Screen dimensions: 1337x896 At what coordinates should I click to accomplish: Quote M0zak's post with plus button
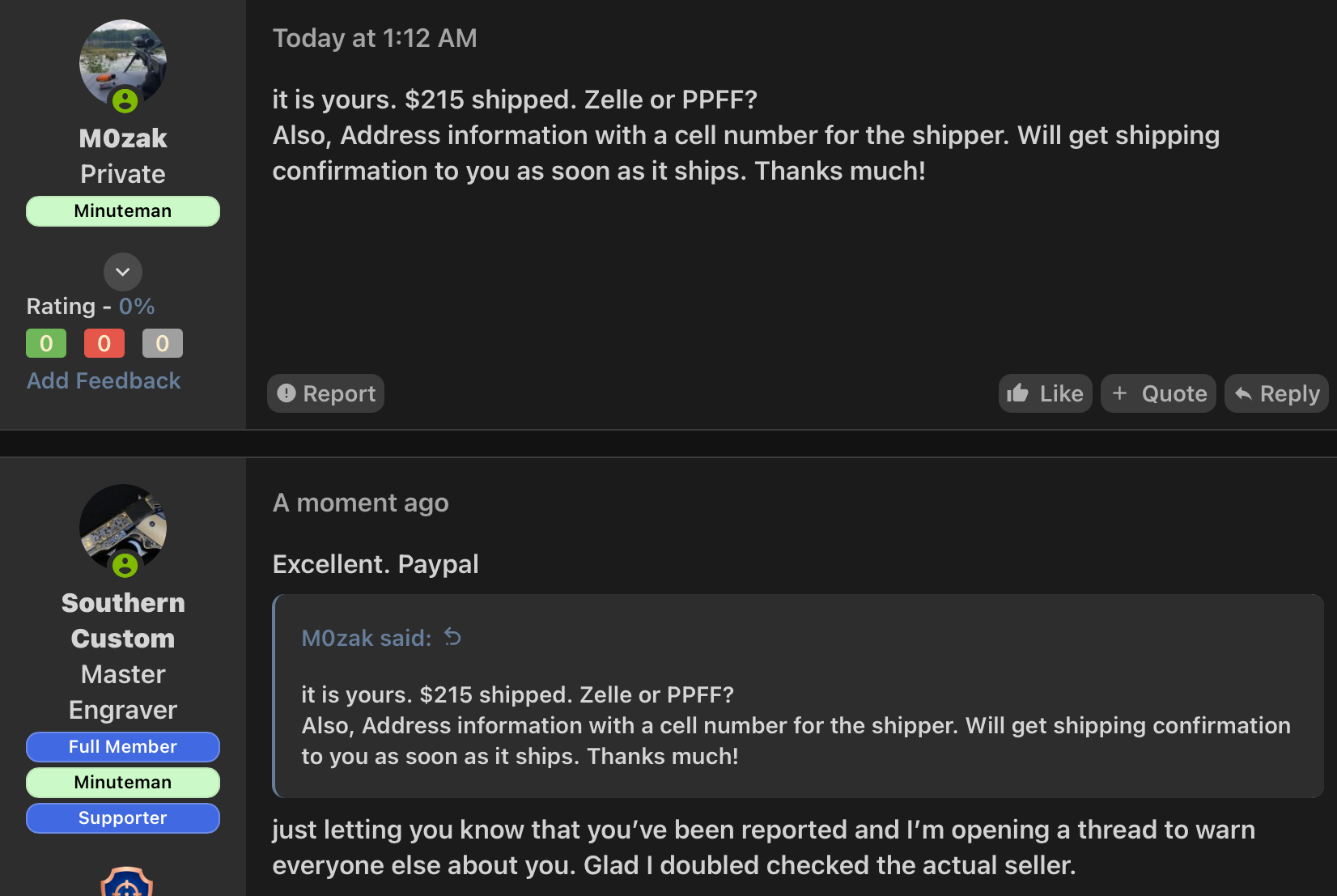pyautogui.click(x=1158, y=393)
